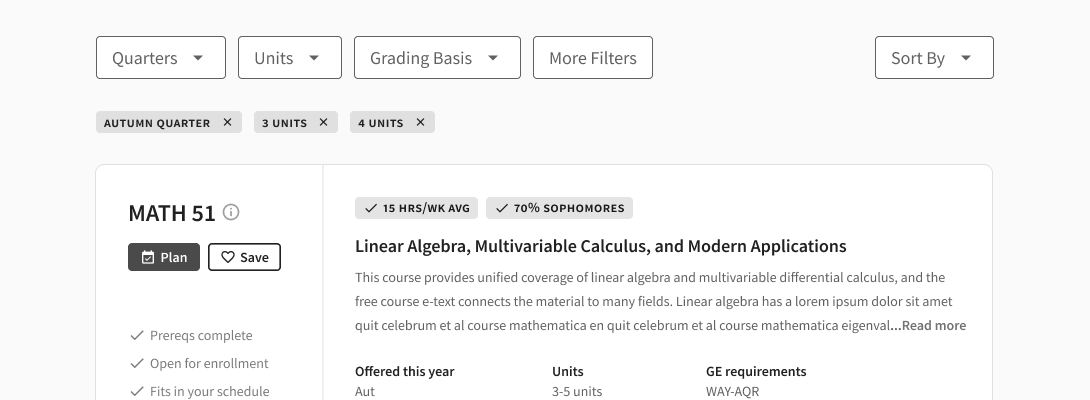Remove the 3 Units filter chip

tap(323, 122)
